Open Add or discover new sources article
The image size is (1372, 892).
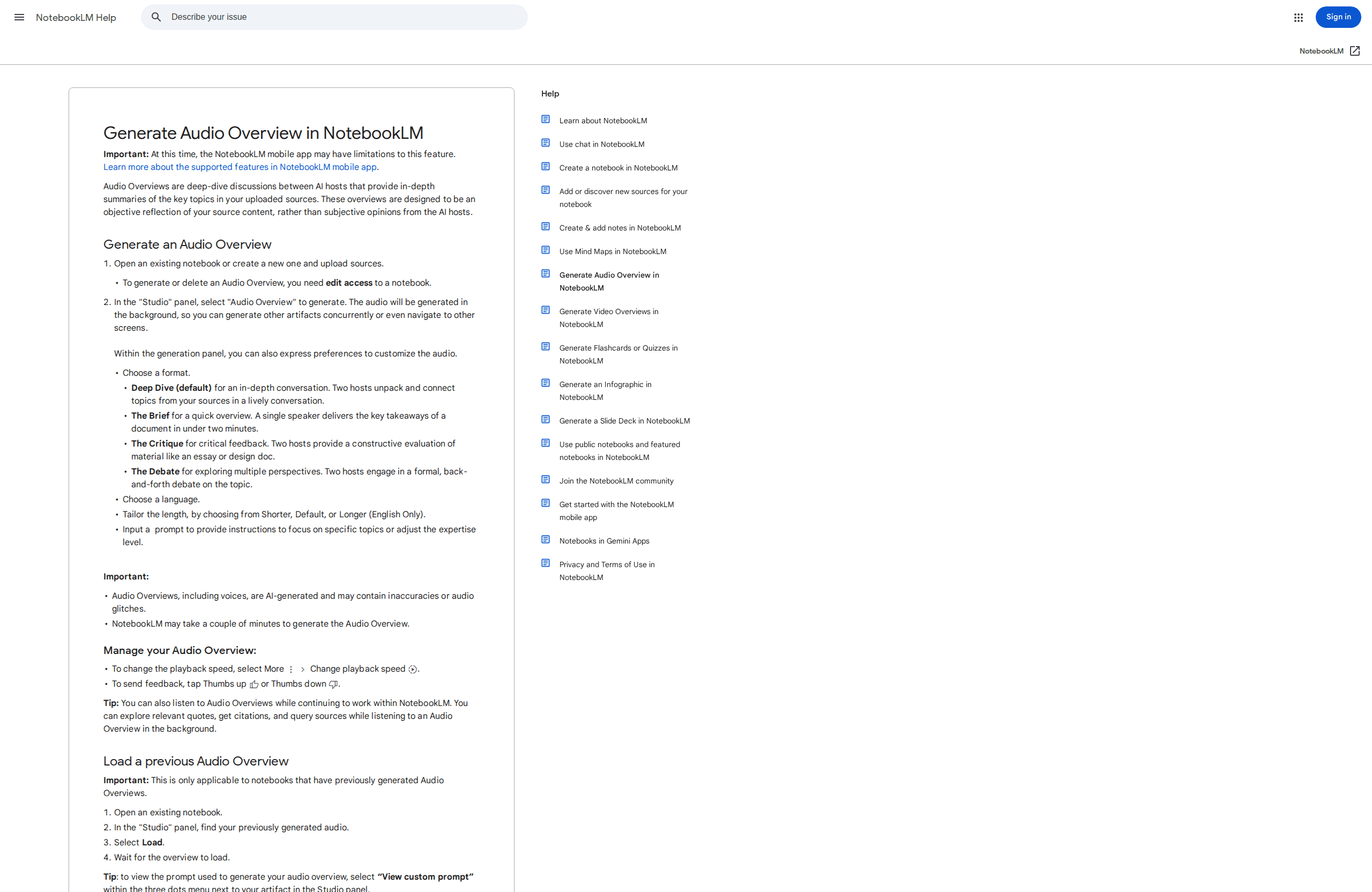pos(623,198)
